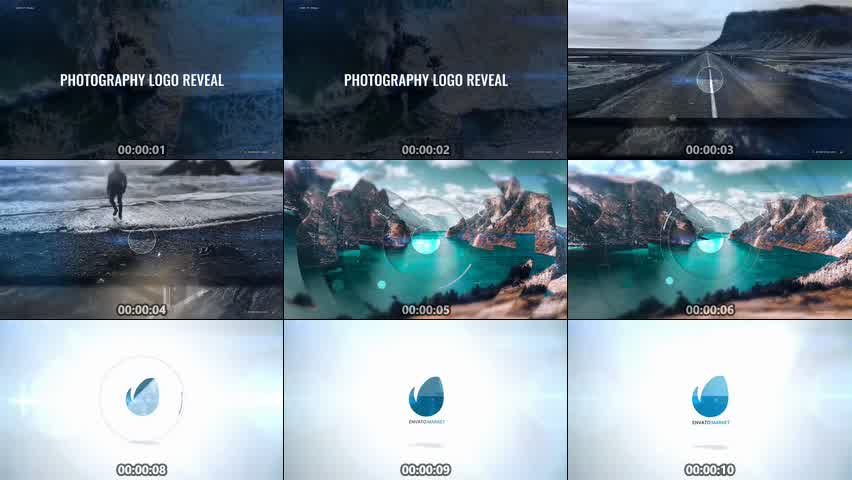Click the 00:00:06 timestamp label
This screenshot has width=852, height=480.
(x=710, y=310)
